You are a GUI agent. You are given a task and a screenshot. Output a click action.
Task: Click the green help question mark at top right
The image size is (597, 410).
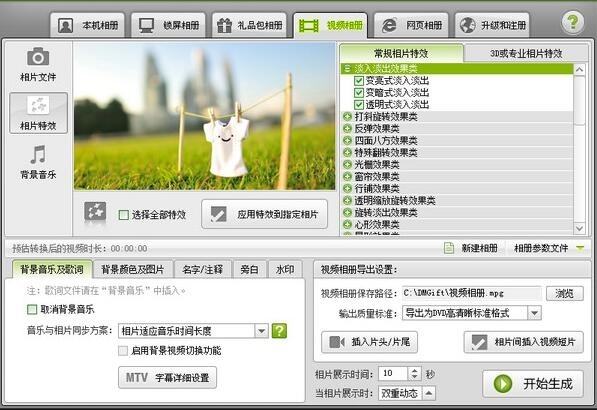573,22
